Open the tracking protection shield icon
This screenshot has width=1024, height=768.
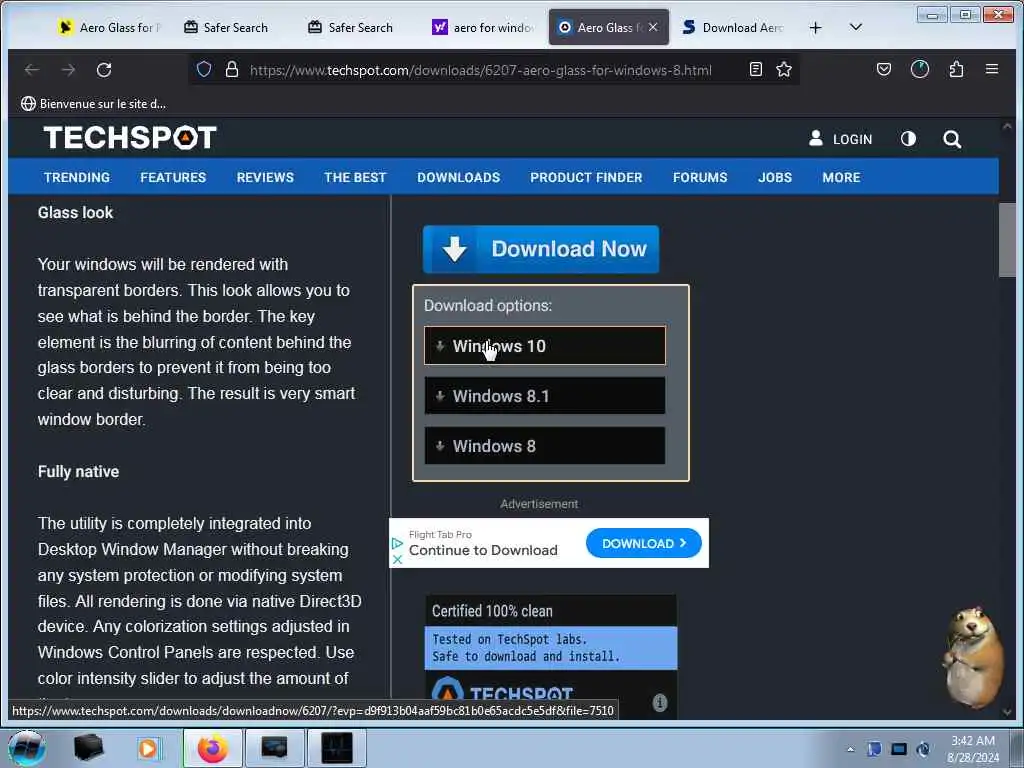pyautogui.click(x=204, y=69)
